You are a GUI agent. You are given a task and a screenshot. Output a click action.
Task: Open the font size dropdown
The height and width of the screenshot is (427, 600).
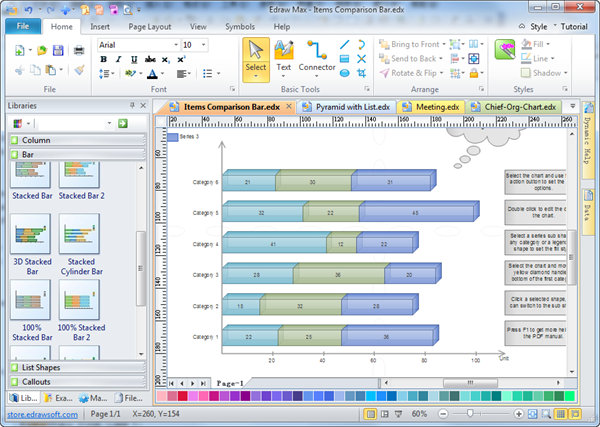[204, 45]
